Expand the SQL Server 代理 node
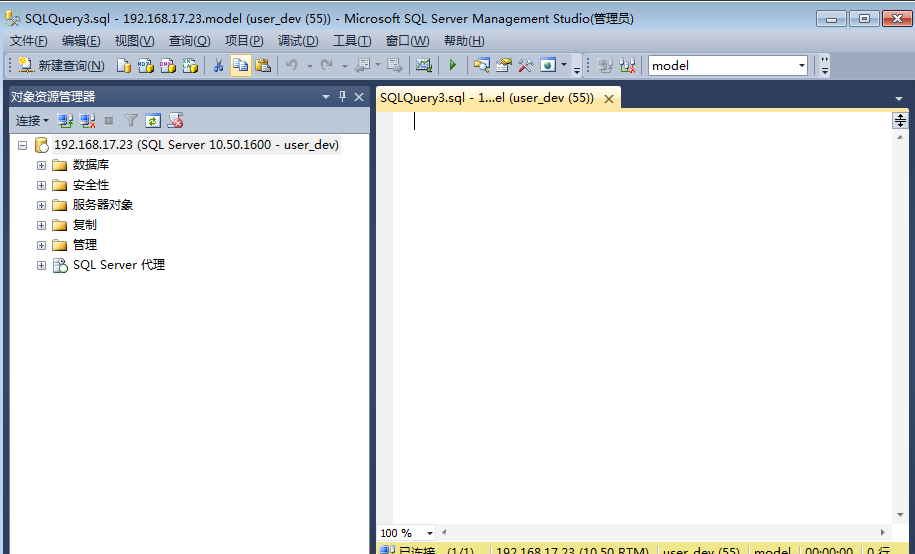Screen dimensions: 915x554 (41, 266)
